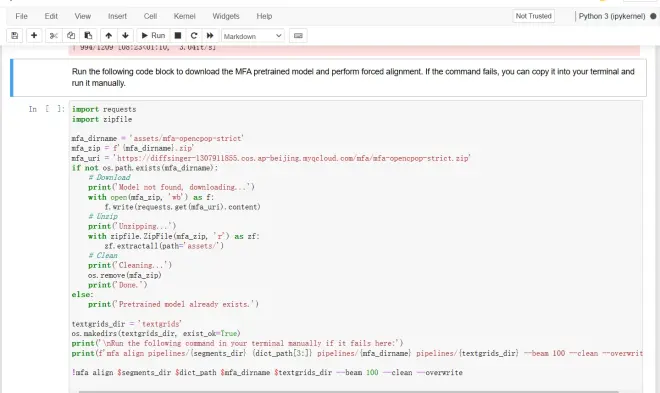Open the View menu
This screenshot has width=660, height=393.
(82, 16)
